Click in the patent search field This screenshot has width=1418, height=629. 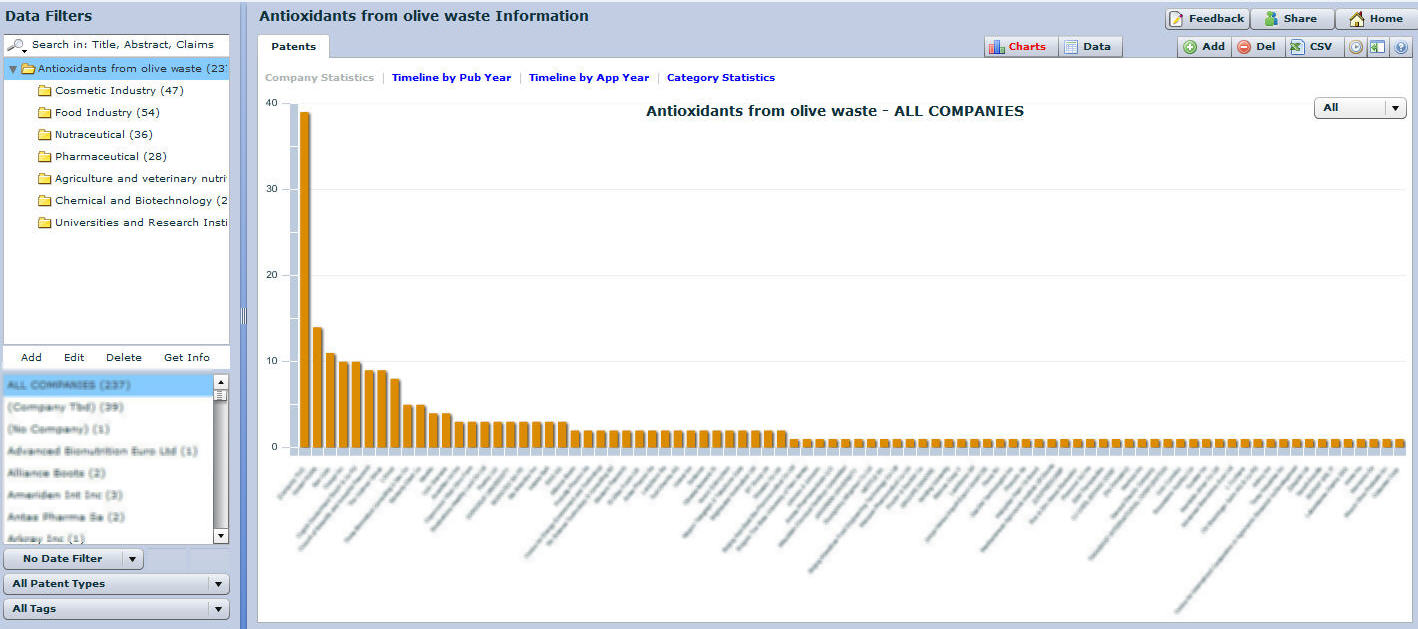pos(122,45)
